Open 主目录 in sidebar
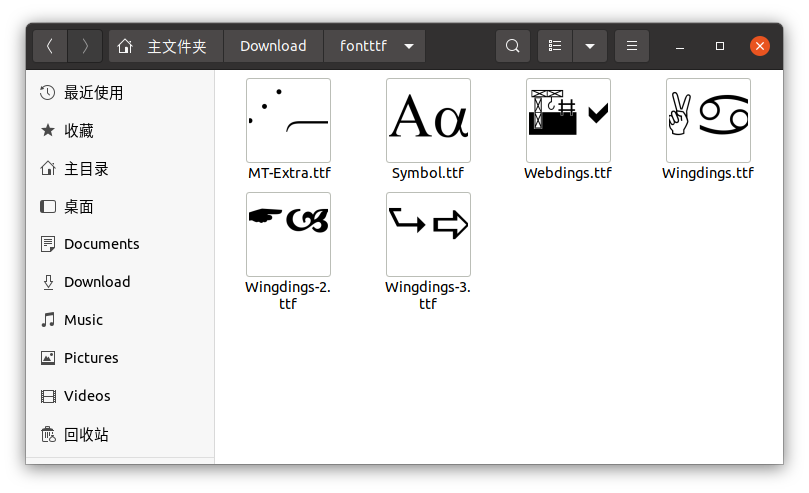The width and height of the screenshot is (809, 493). [x=86, y=169]
